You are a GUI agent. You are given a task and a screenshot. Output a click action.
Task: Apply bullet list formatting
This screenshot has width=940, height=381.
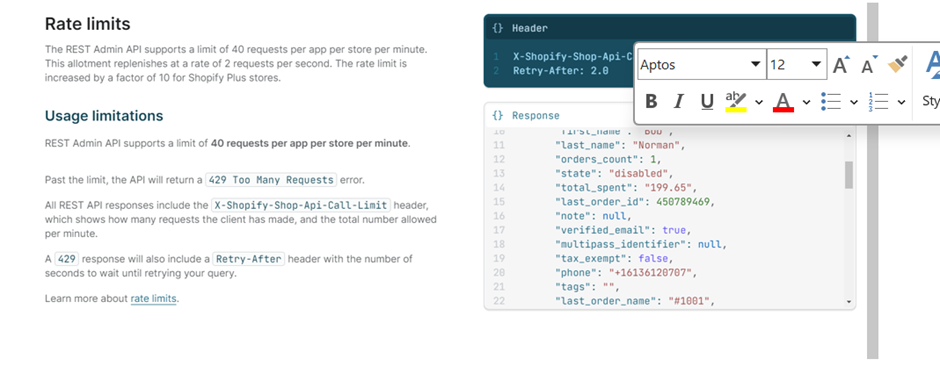[831, 101]
